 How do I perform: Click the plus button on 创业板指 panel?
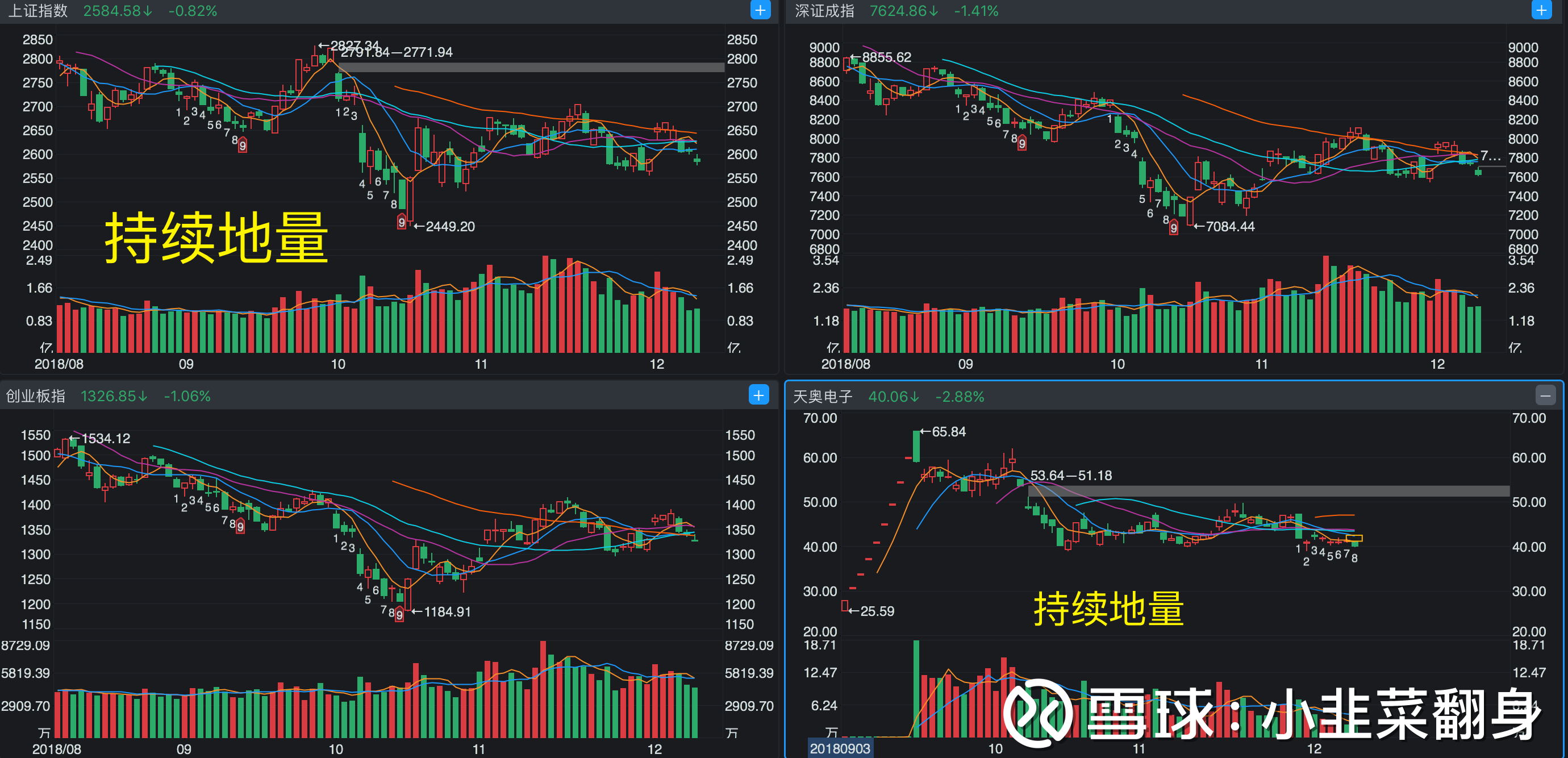click(x=758, y=395)
